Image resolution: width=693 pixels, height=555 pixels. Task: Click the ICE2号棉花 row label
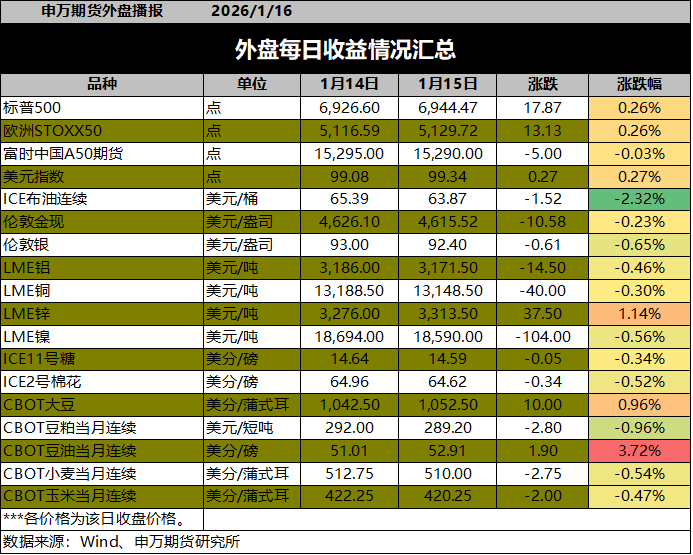42,382
